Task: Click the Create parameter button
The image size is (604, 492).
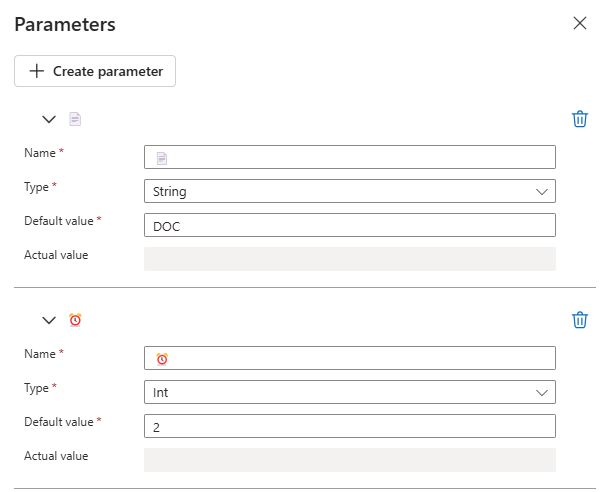Action: pos(95,71)
